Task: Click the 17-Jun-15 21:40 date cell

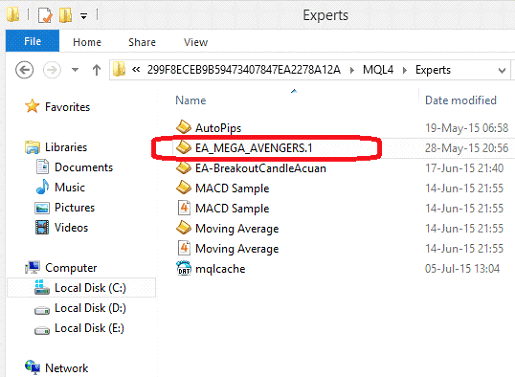Action: (464, 168)
